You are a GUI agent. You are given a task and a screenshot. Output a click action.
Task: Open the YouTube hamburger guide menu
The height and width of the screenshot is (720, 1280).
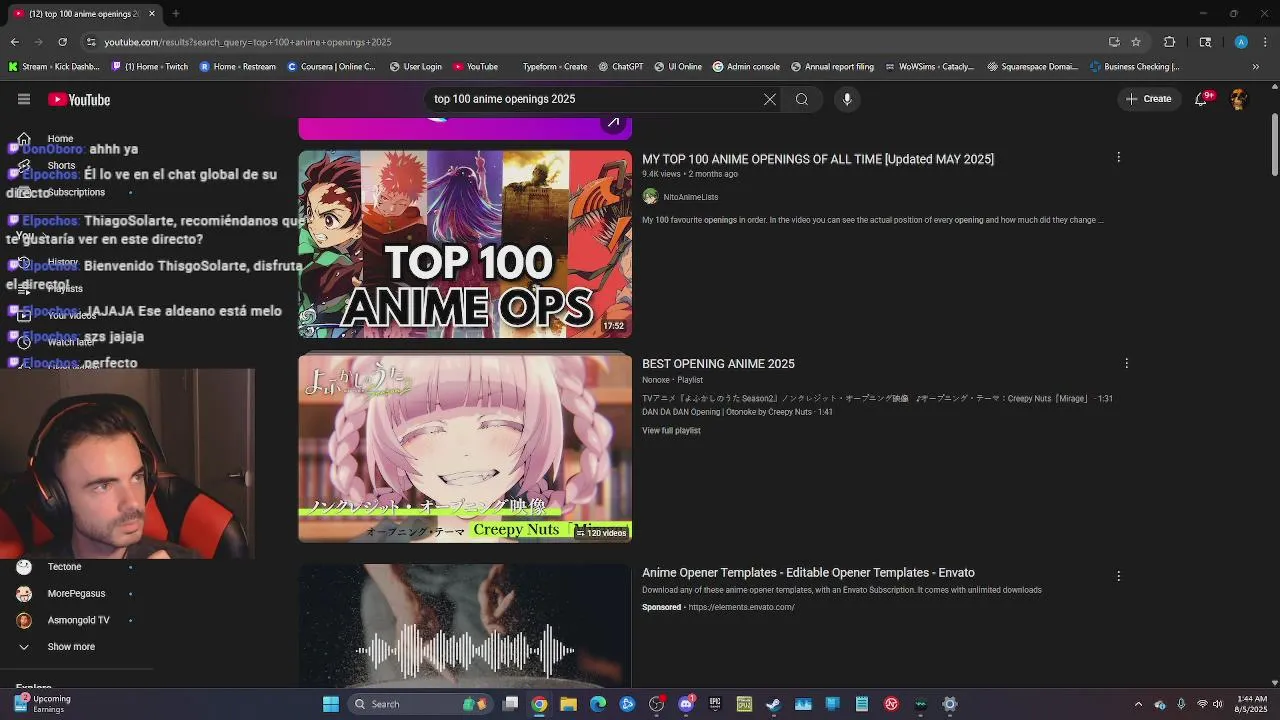pos(24,99)
